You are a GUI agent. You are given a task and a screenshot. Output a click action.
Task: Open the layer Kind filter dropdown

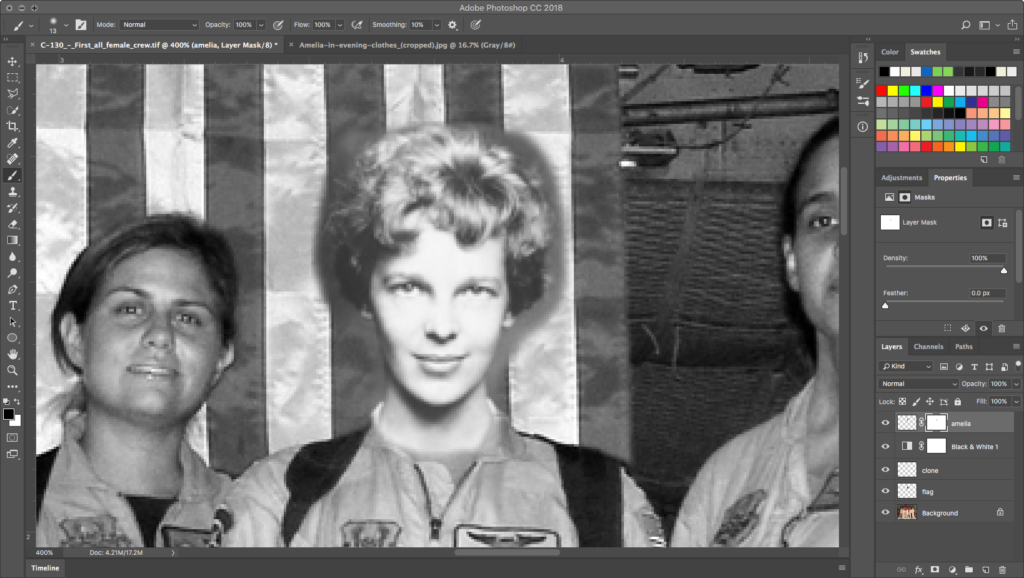906,367
